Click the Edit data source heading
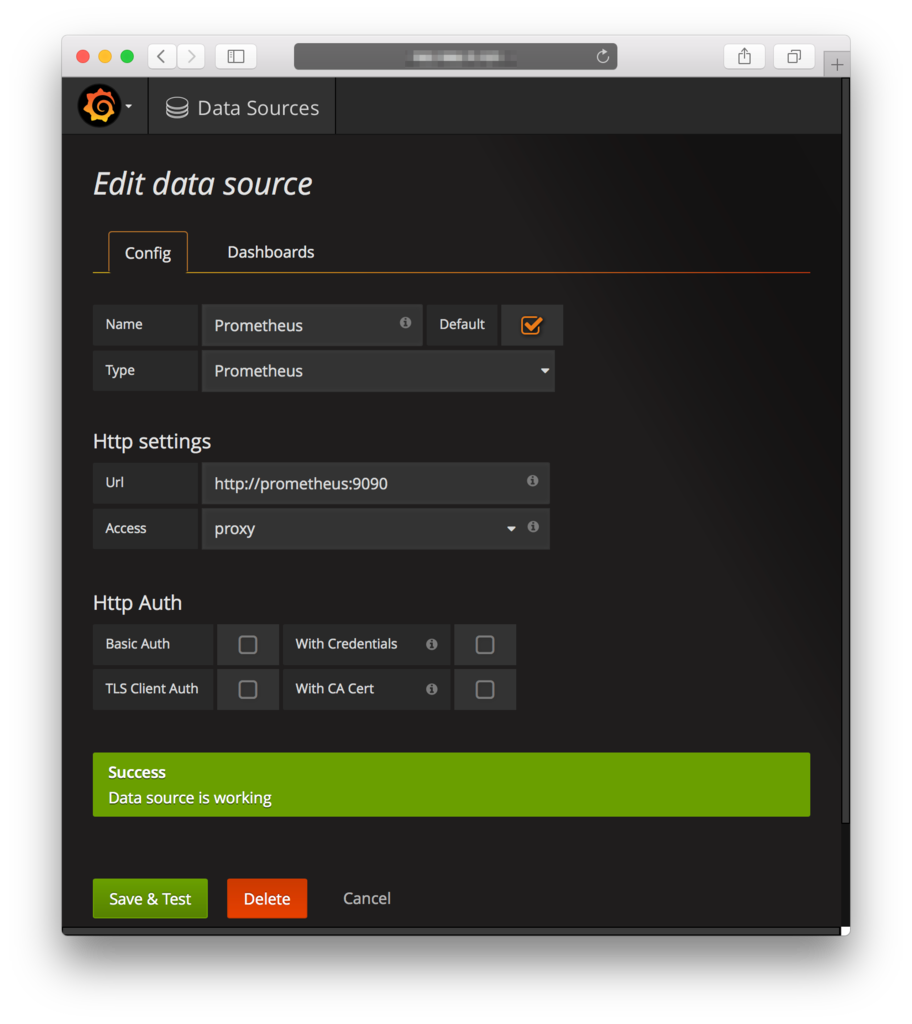The height and width of the screenshot is (1024, 912). (x=203, y=184)
